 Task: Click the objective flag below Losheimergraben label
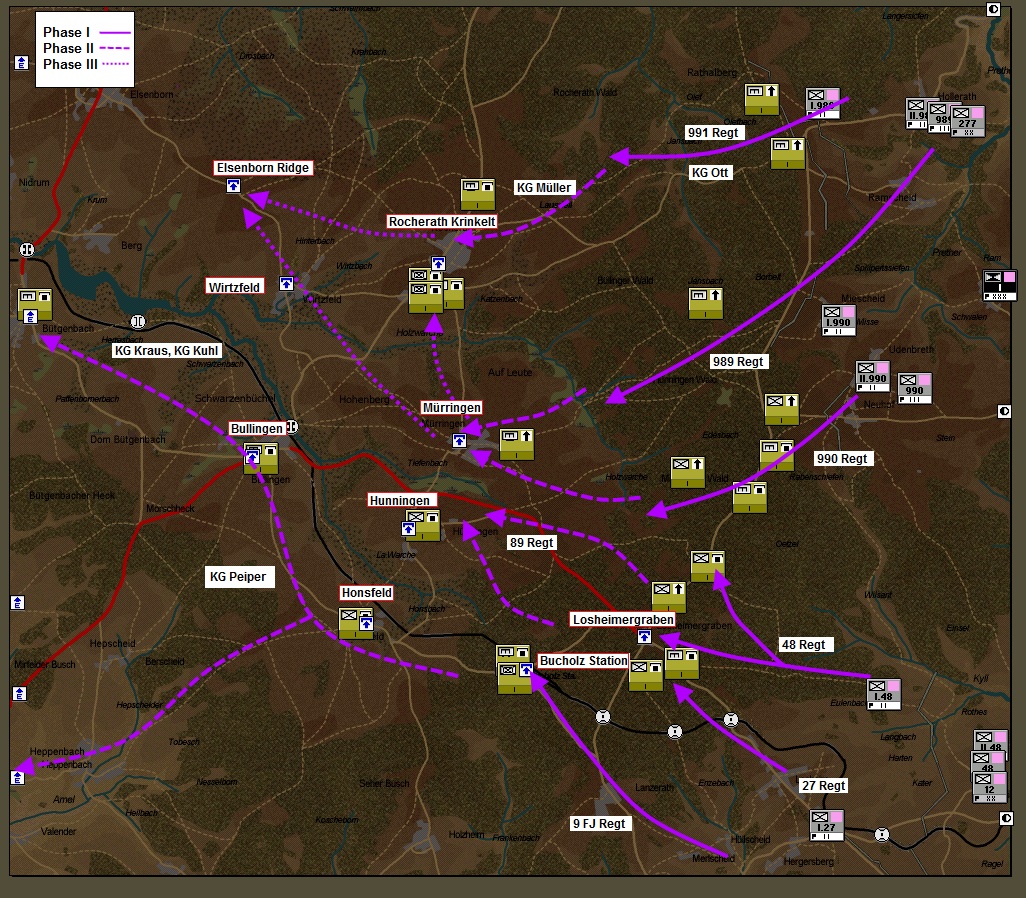coord(645,636)
